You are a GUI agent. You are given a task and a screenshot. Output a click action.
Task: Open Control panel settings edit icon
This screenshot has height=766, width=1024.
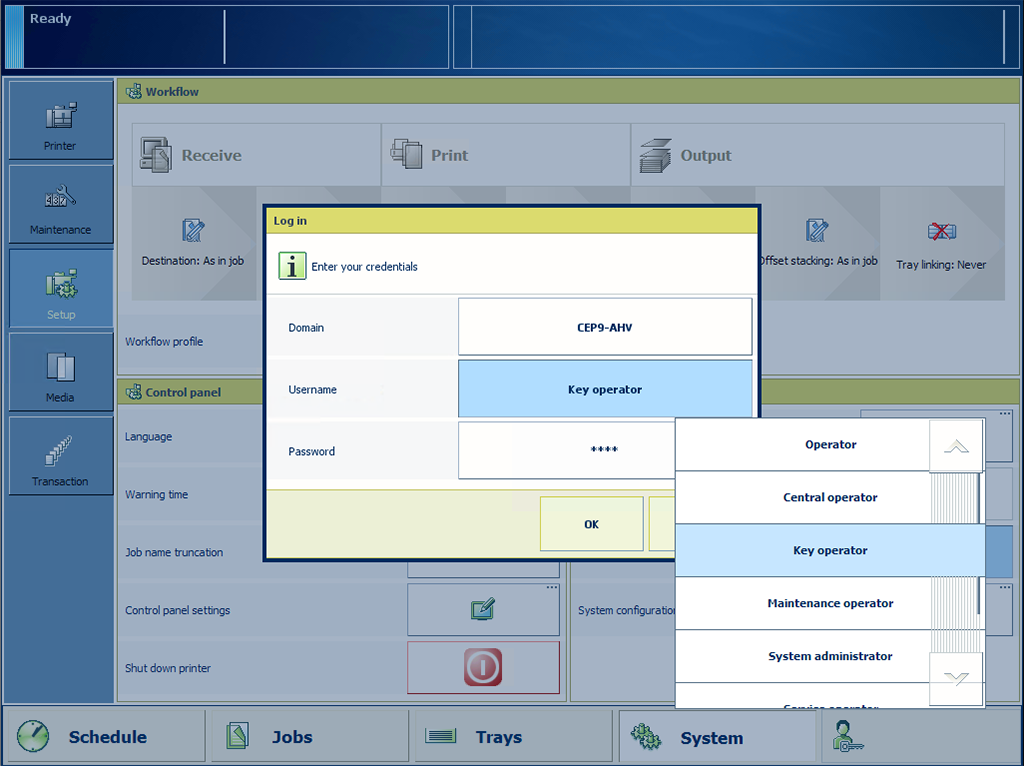[483, 609]
